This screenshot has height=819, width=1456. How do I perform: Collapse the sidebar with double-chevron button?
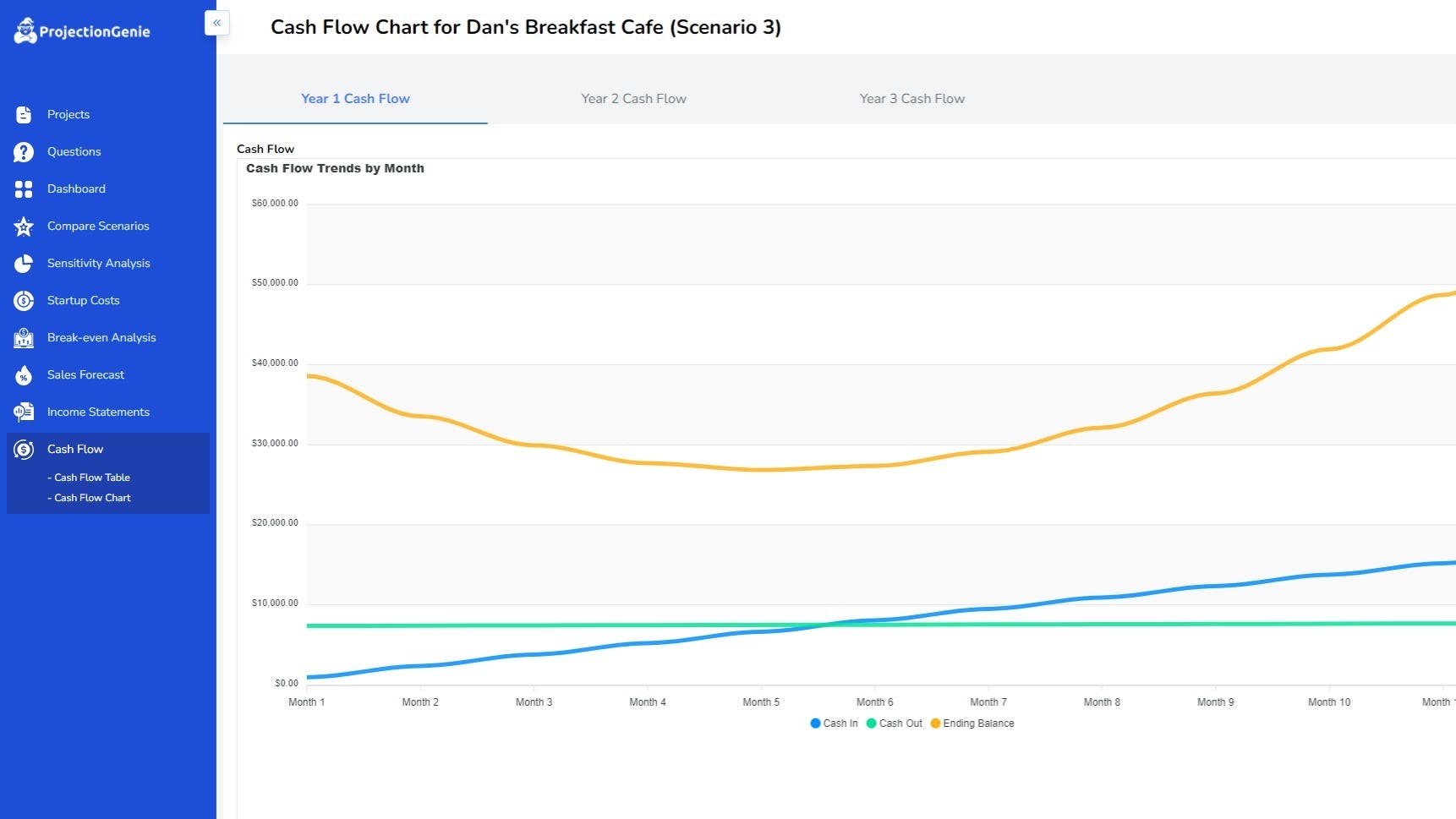(x=217, y=23)
